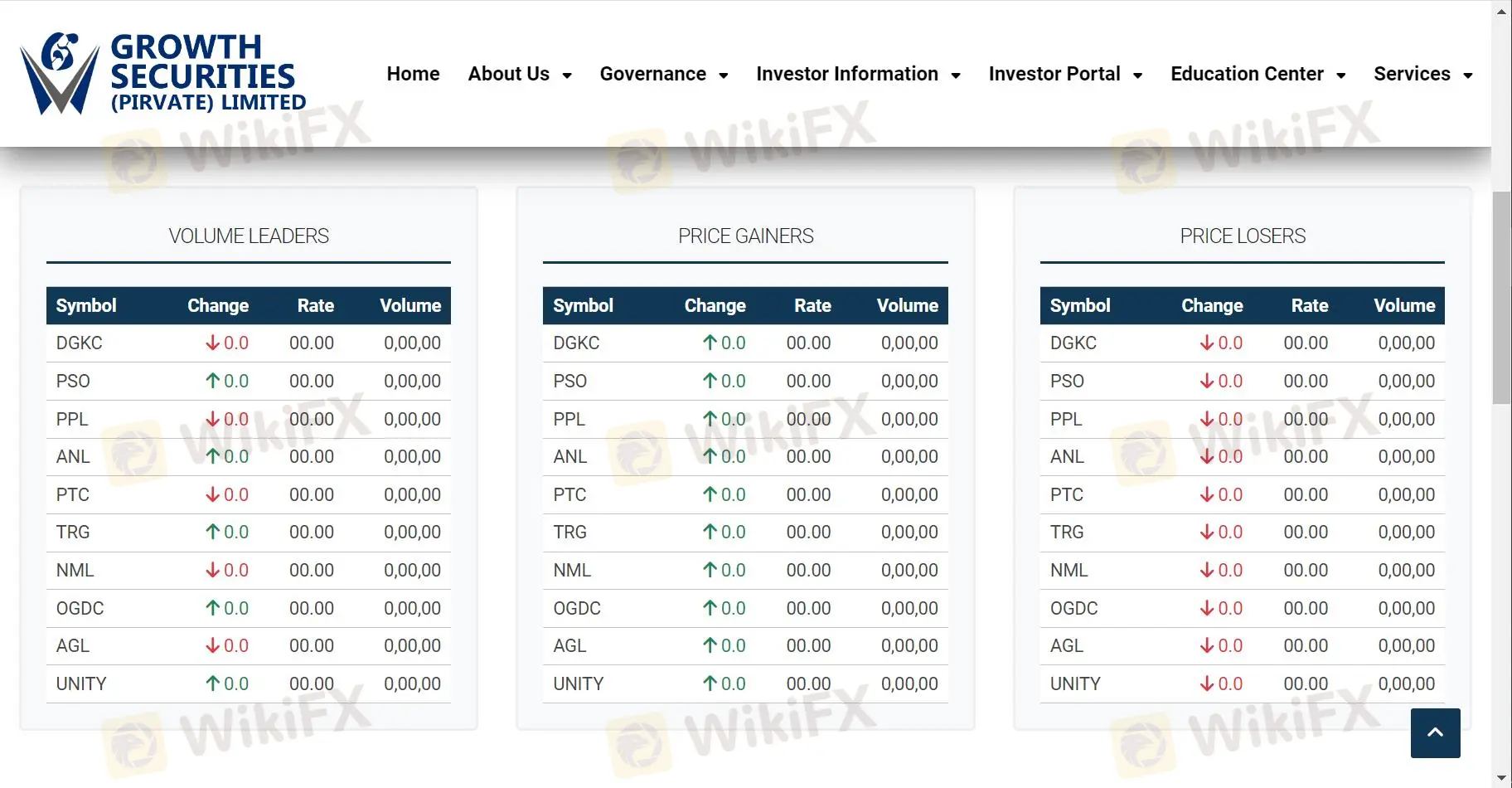Viewport: 1512px width, 788px height.
Task: Click the scrollbar up arrow
Action: click(x=1502, y=10)
